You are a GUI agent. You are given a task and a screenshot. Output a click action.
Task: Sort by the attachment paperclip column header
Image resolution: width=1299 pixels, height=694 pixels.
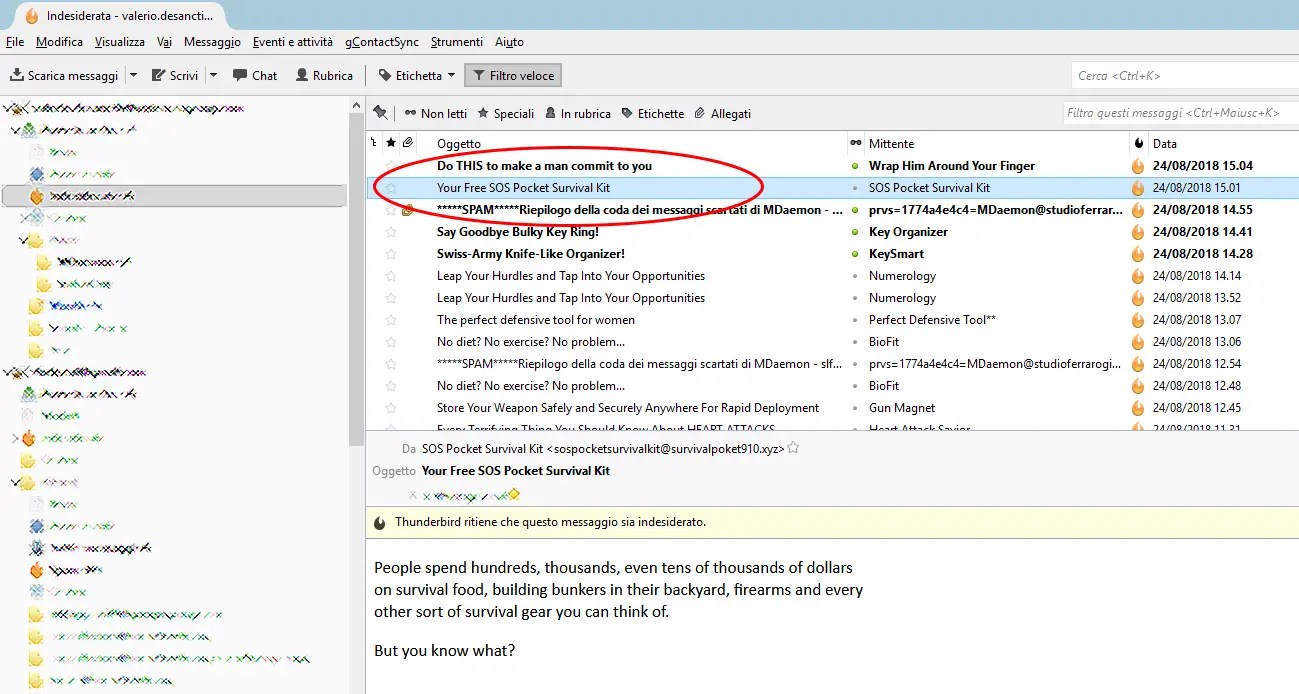click(407, 143)
